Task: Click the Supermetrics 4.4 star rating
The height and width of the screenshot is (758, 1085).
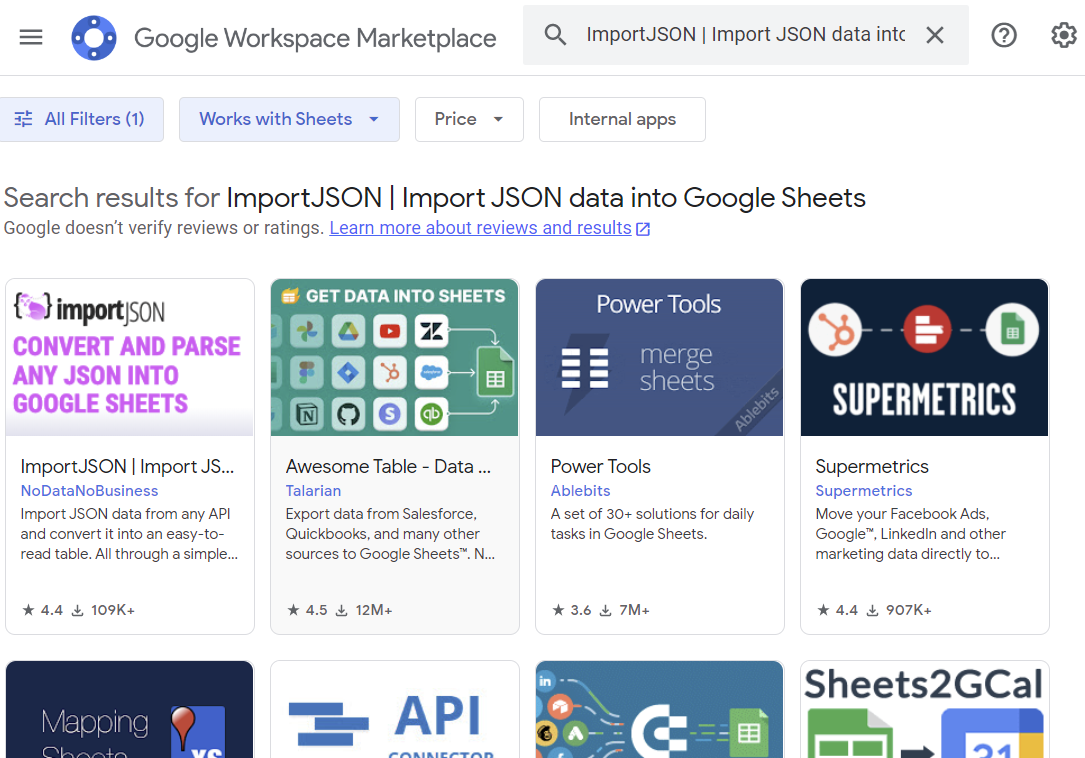Action: [837, 610]
